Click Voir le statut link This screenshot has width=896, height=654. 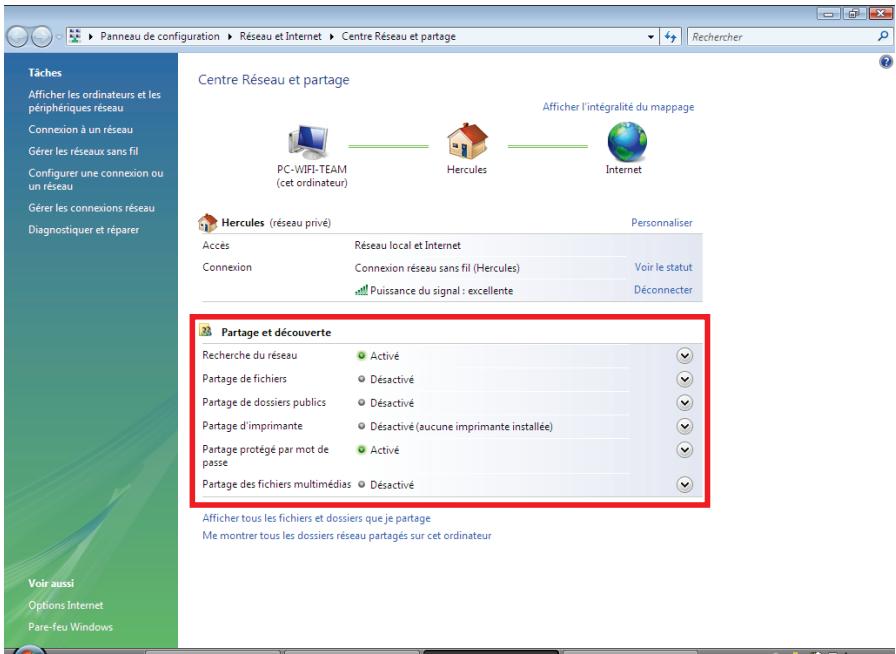click(663, 267)
